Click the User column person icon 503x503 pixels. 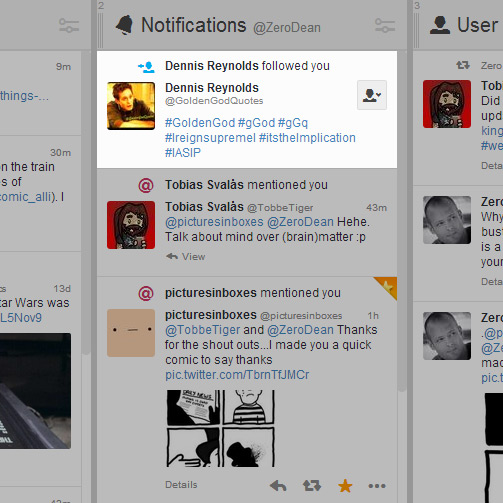tap(440, 25)
